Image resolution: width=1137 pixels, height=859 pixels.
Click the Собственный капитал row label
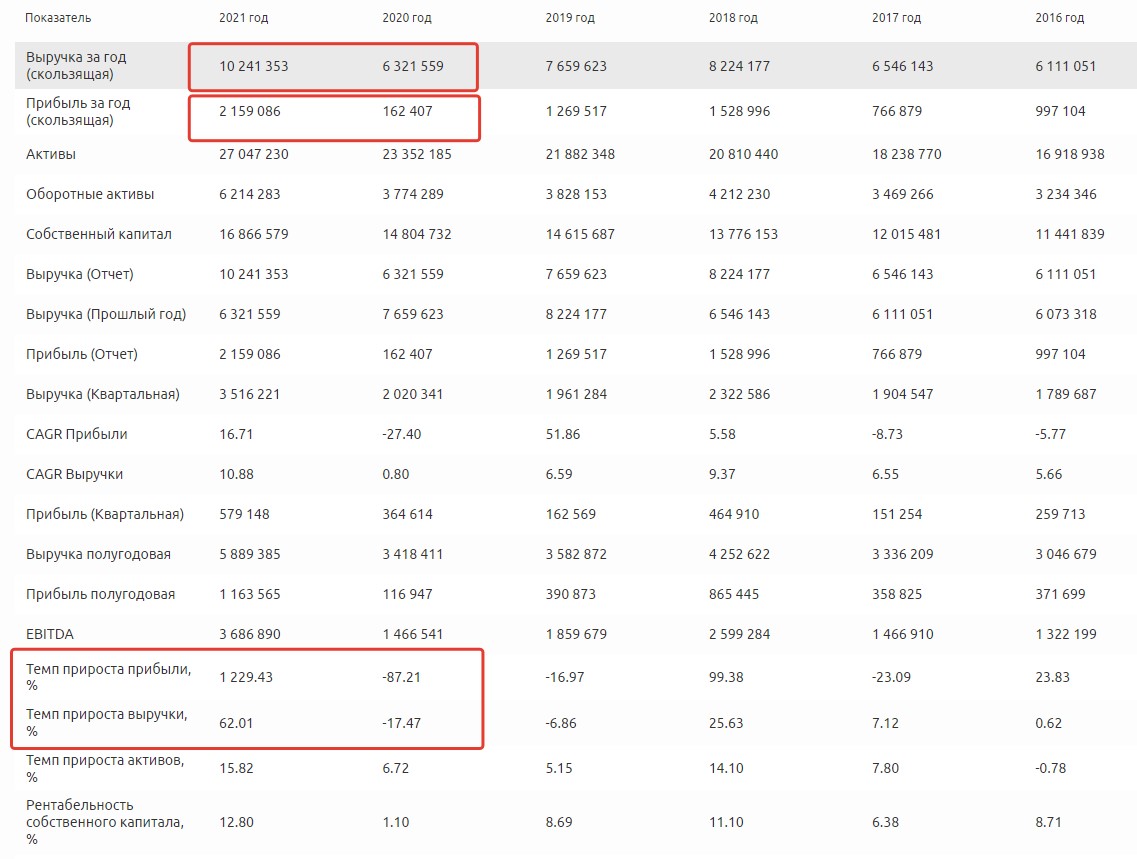(99, 234)
